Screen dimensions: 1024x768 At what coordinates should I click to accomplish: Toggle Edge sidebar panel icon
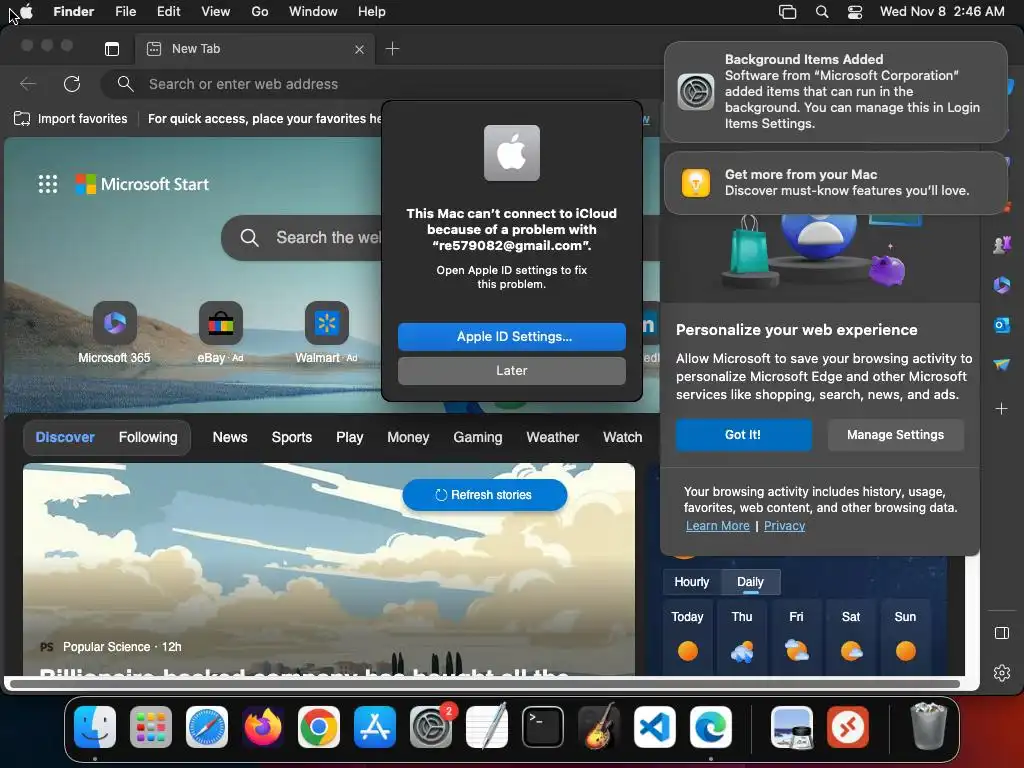tap(1002, 633)
